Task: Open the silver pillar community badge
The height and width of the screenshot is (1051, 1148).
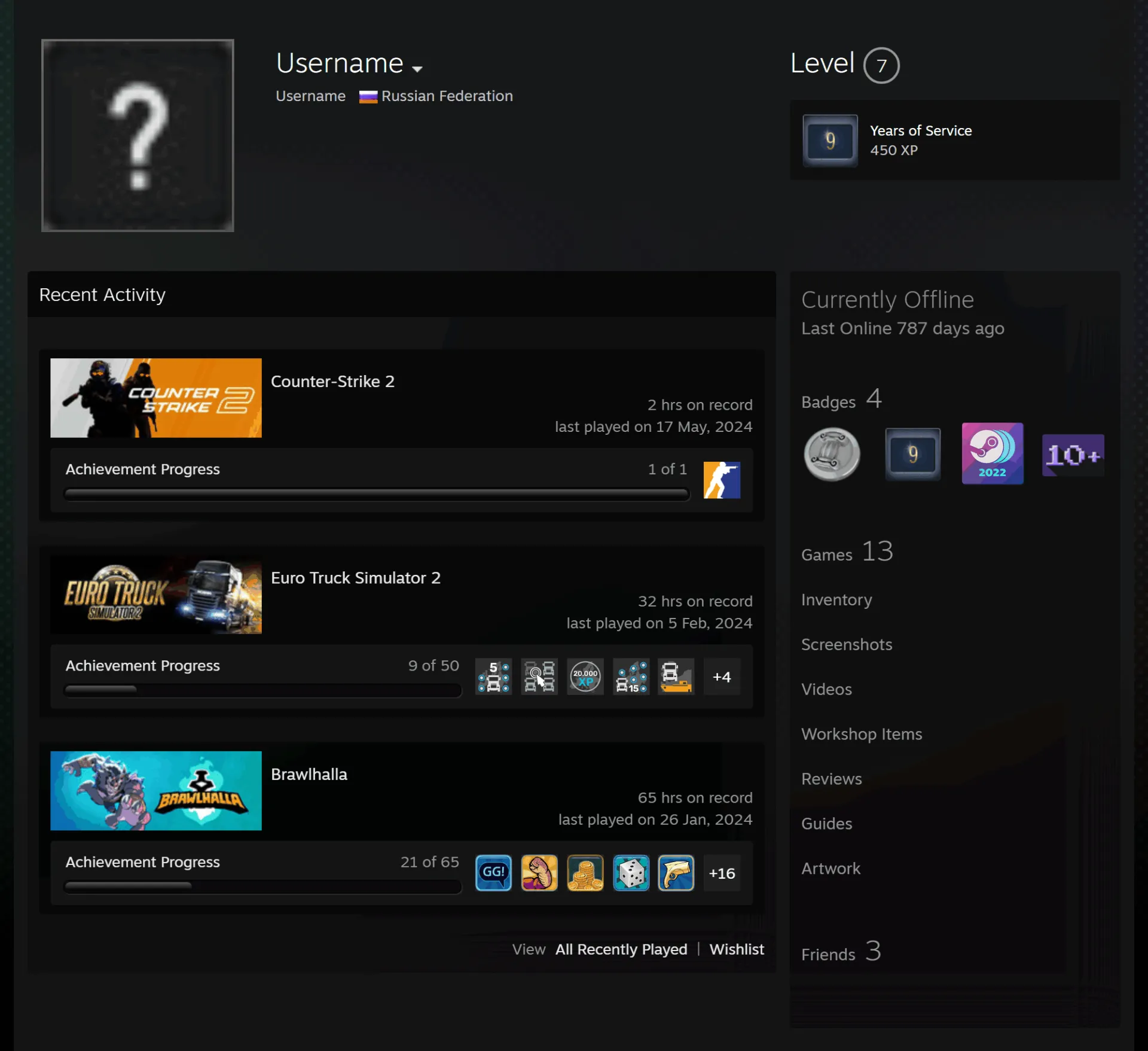Action: (x=832, y=454)
